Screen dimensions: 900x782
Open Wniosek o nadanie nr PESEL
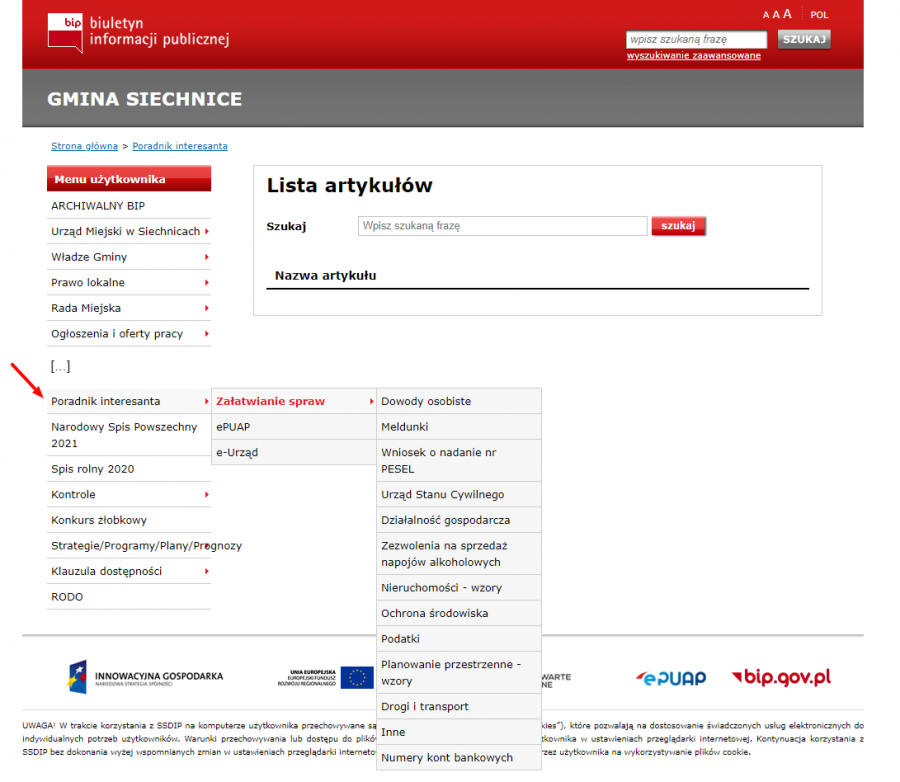tap(459, 461)
